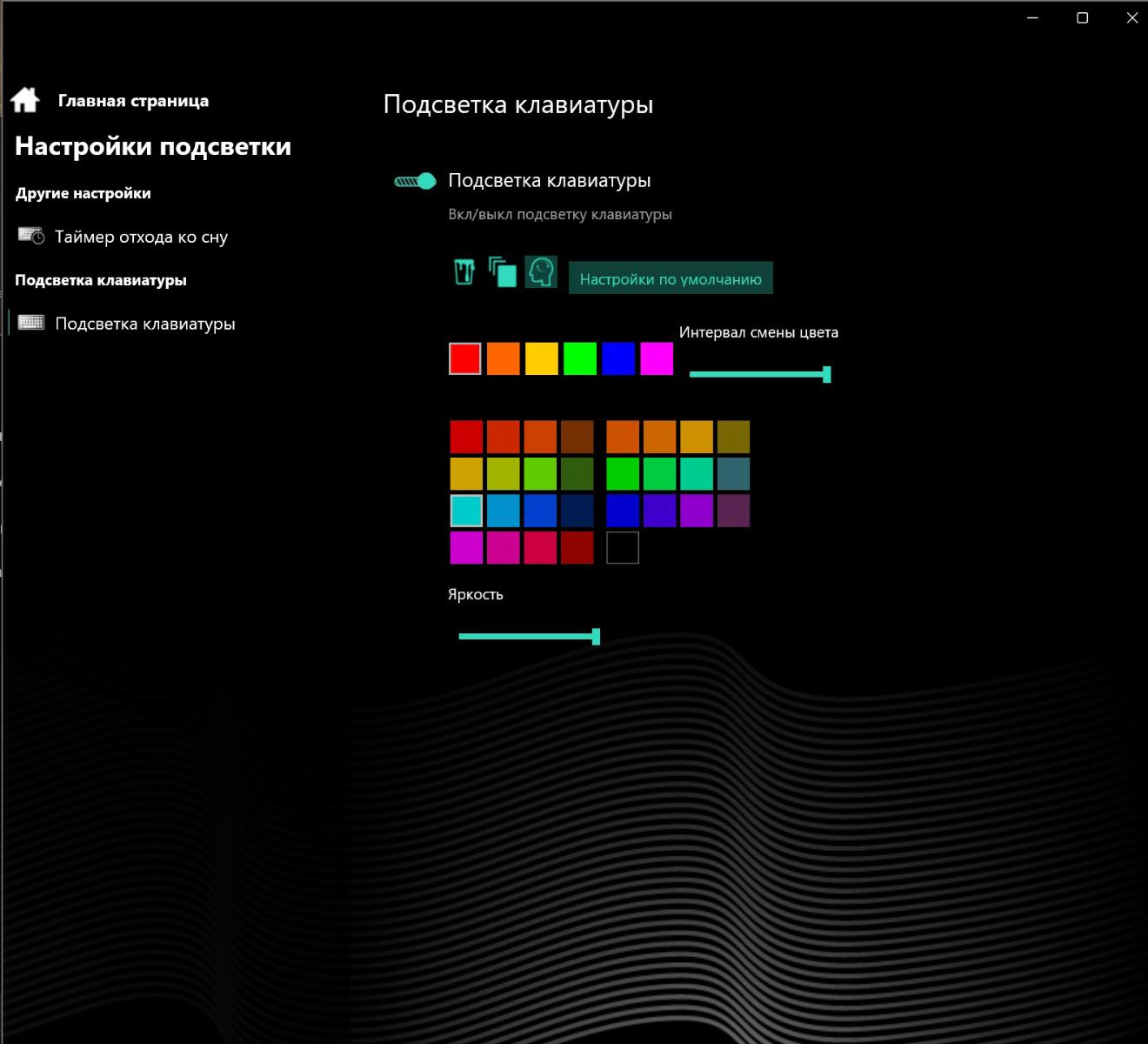The width and height of the screenshot is (1148, 1044).
Task: Open Таймер отхода ко сну settings
Action: coord(122,237)
